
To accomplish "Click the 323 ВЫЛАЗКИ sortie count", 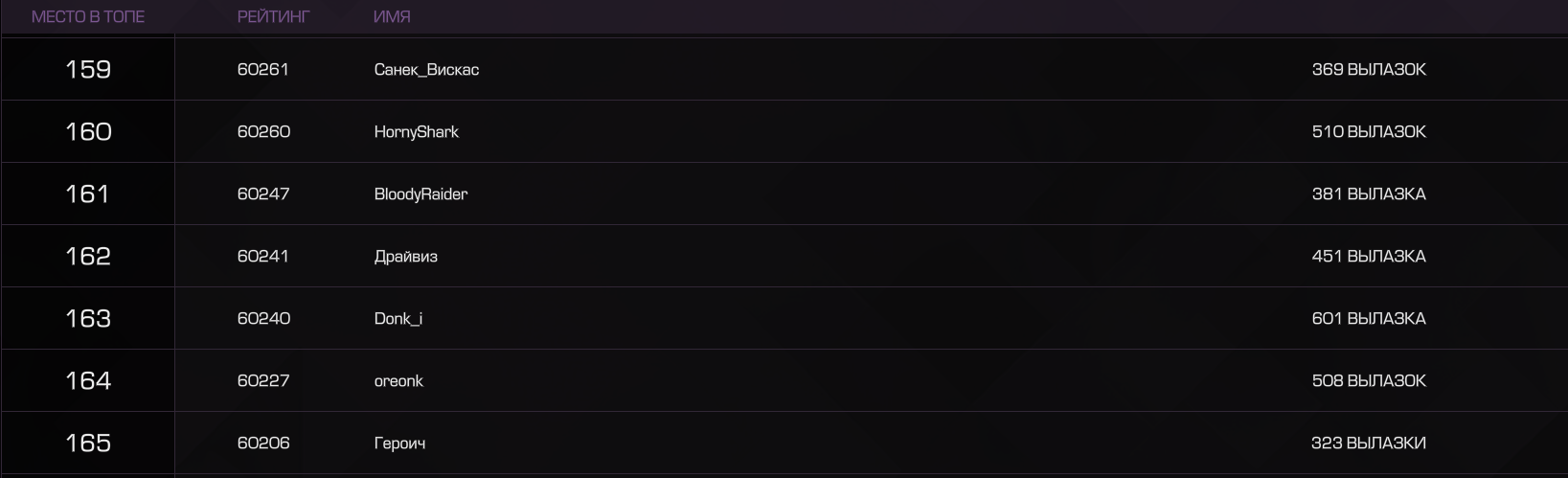I will (x=1369, y=443).
